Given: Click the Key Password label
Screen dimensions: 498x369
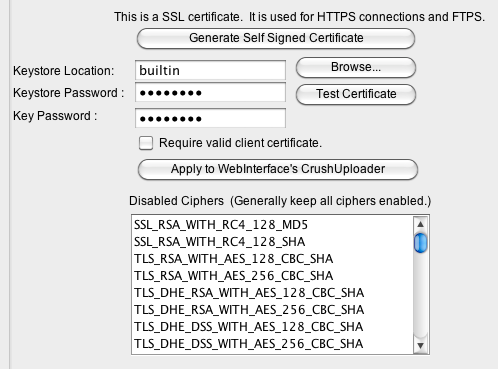Looking at the screenshot, I should point(55,116).
